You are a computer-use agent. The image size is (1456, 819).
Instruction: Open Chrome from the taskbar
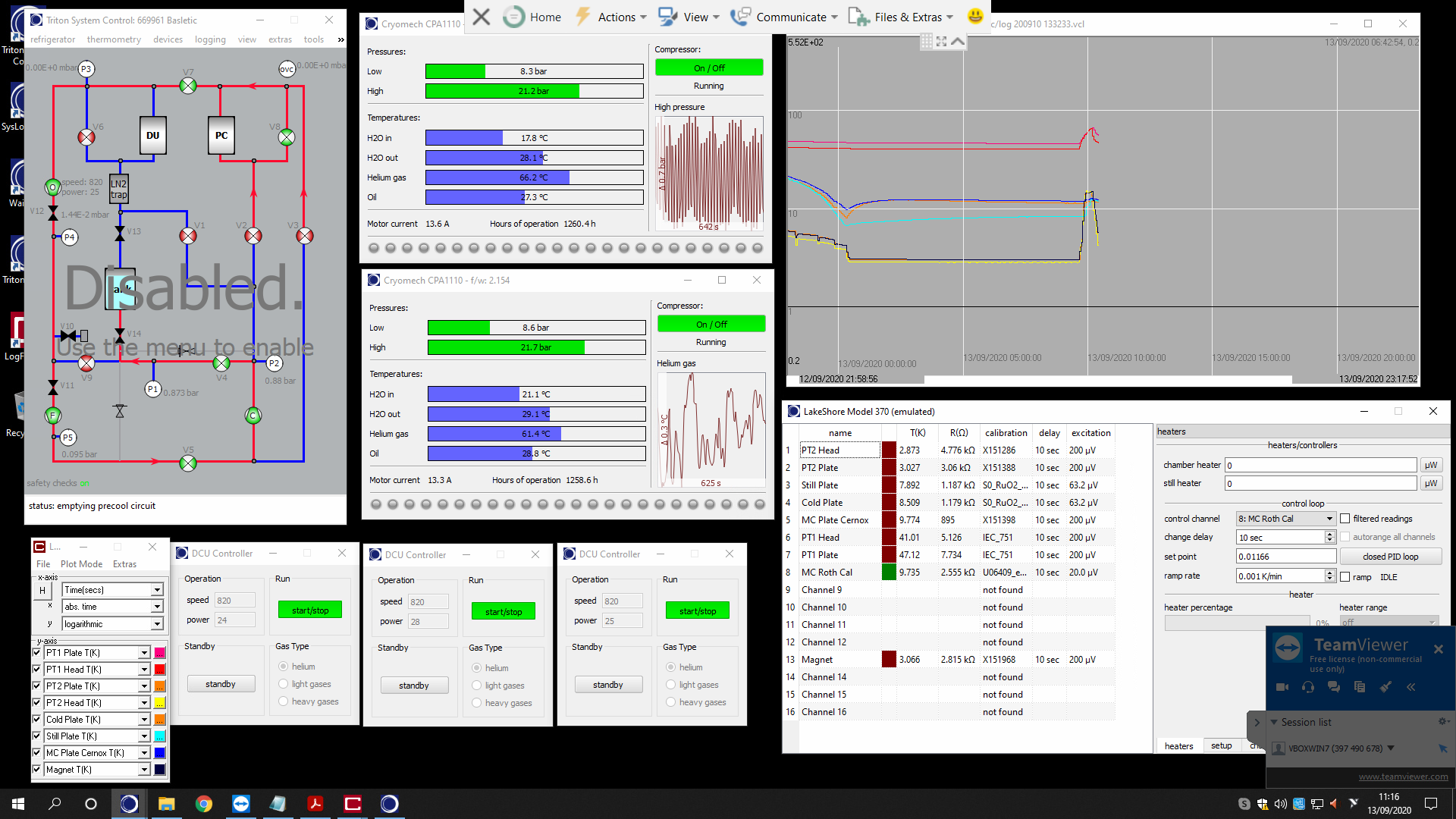[x=203, y=804]
